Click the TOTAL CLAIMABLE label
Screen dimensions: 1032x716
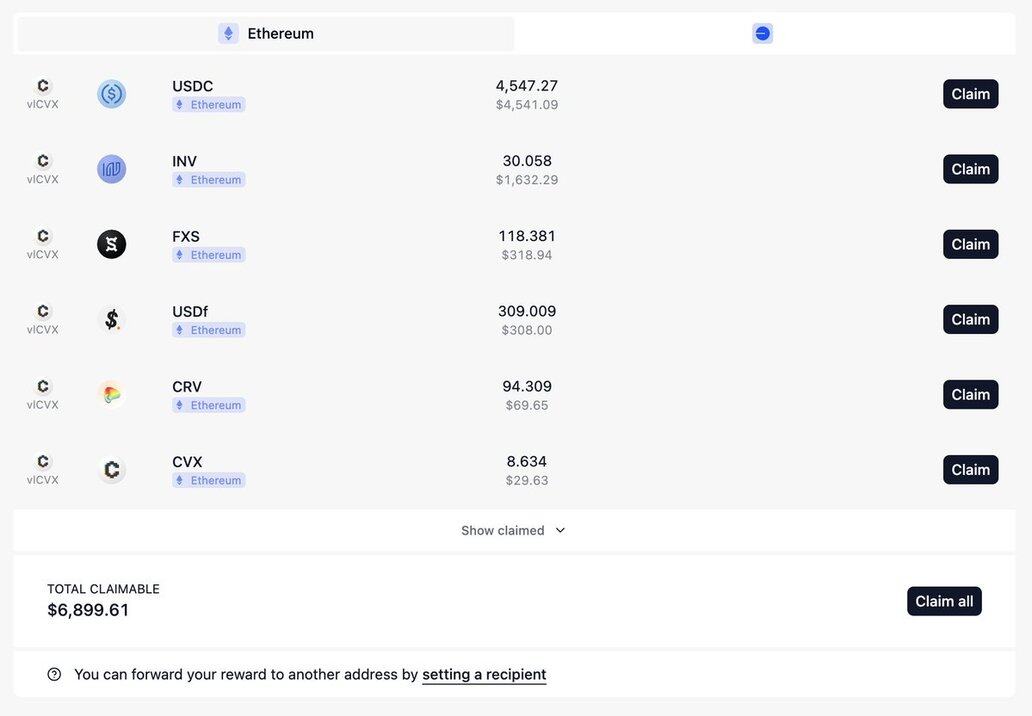(x=103, y=589)
